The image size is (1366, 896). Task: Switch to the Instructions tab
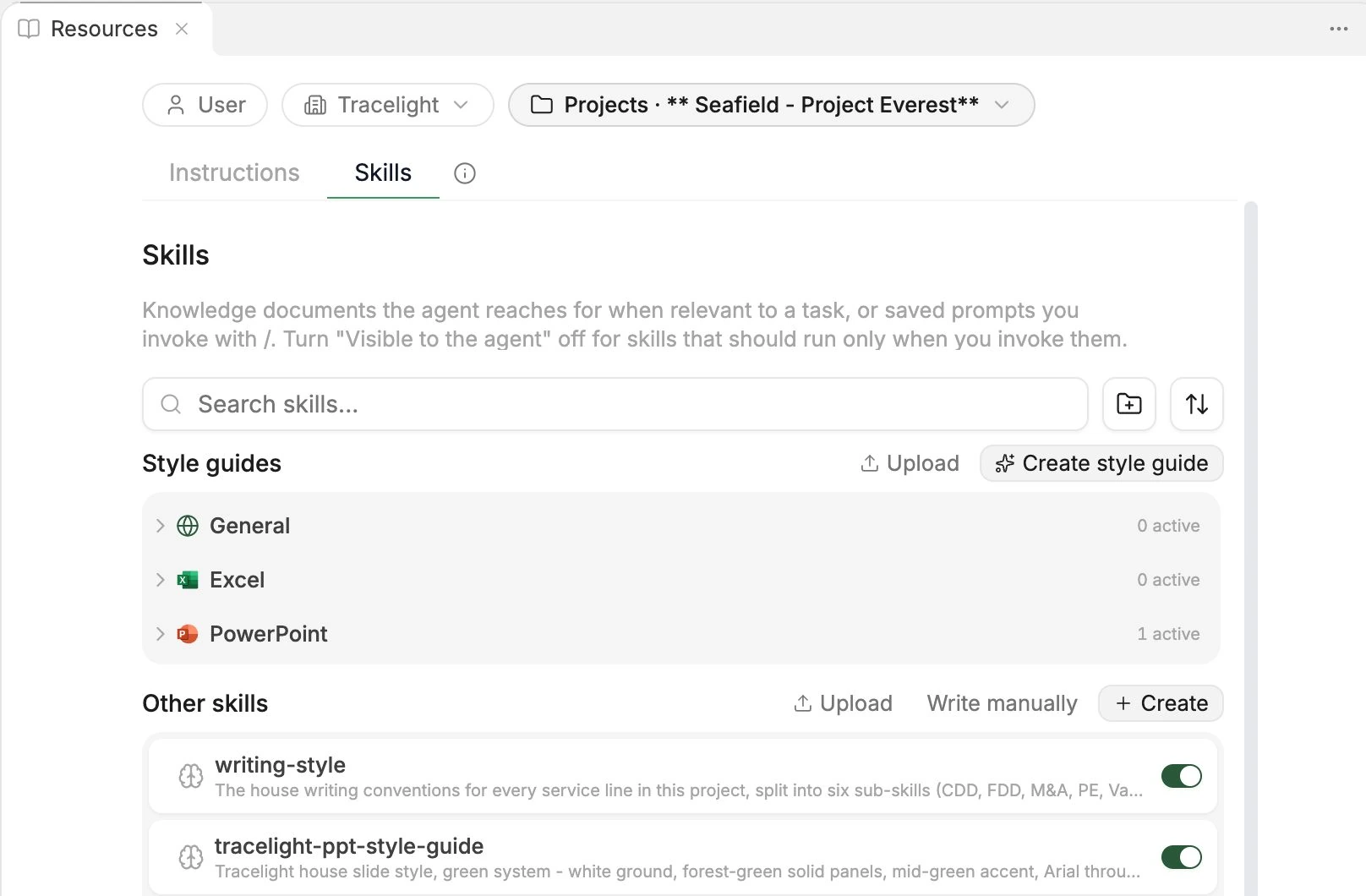pos(234,173)
